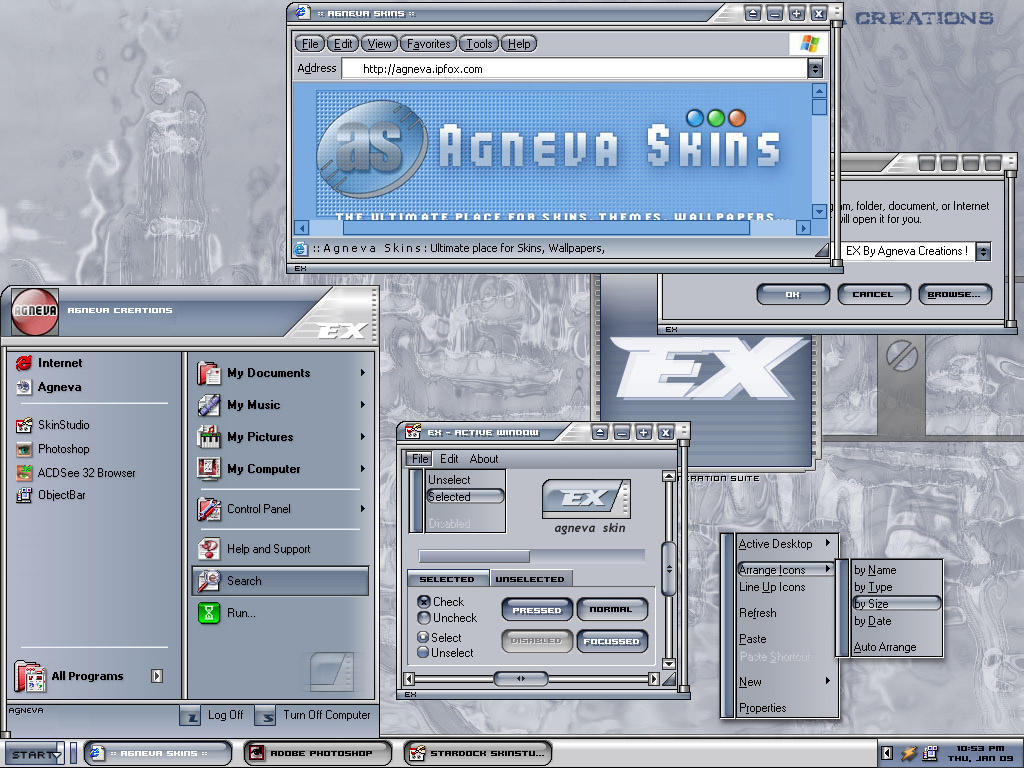Open the Favorites menu in browser
This screenshot has width=1024, height=768.
(x=428, y=44)
